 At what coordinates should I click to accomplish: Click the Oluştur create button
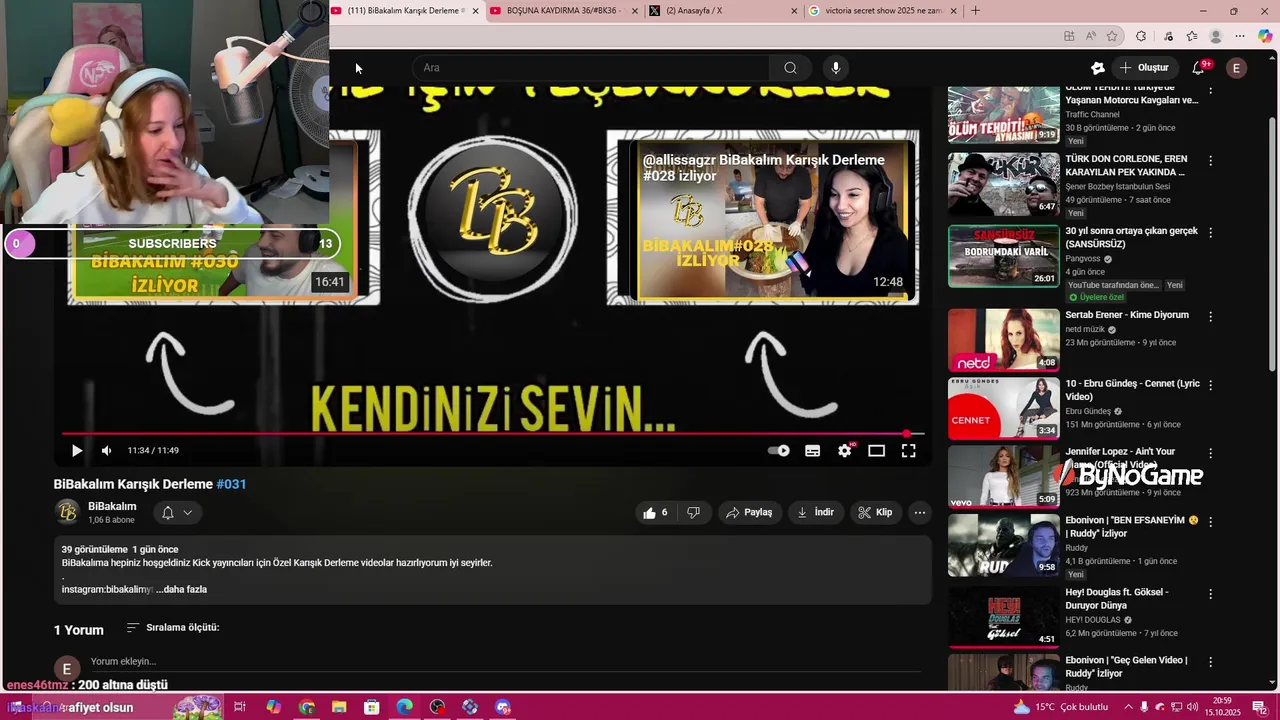point(1144,68)
